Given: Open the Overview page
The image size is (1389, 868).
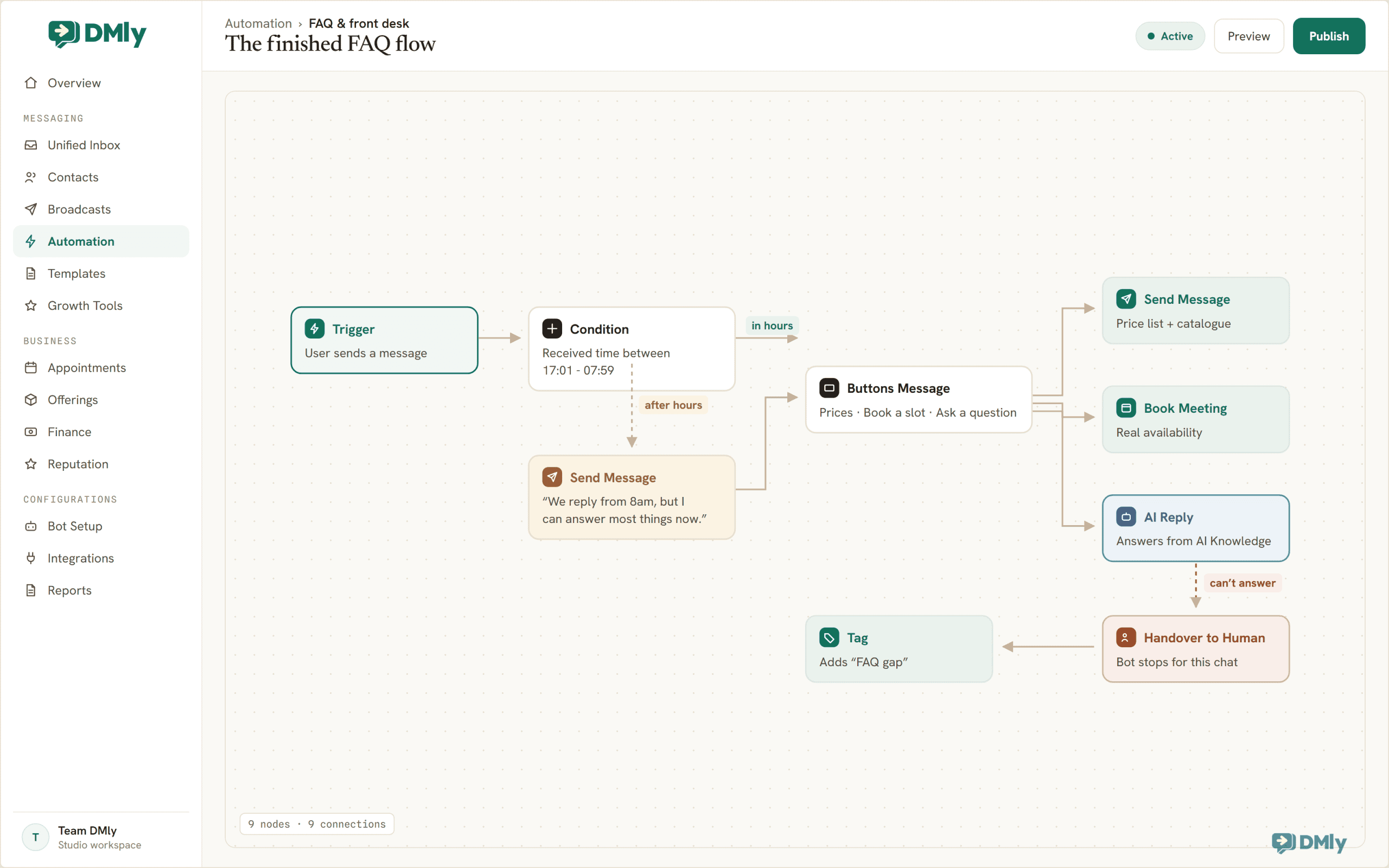Looking at the screenshot, I should pos(101,82).
